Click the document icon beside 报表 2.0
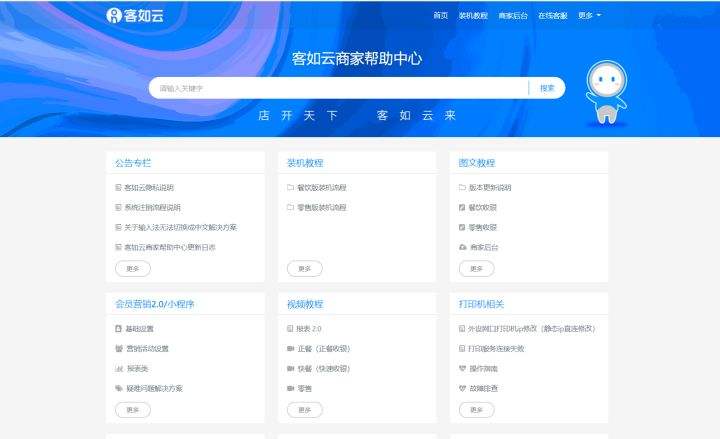 [290, 328]
